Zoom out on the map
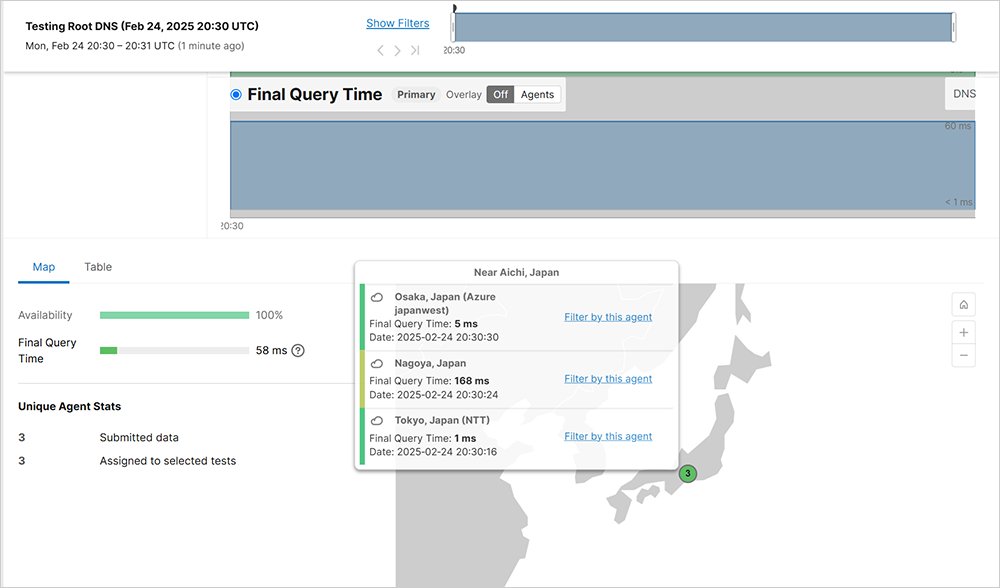 point(963,355)
